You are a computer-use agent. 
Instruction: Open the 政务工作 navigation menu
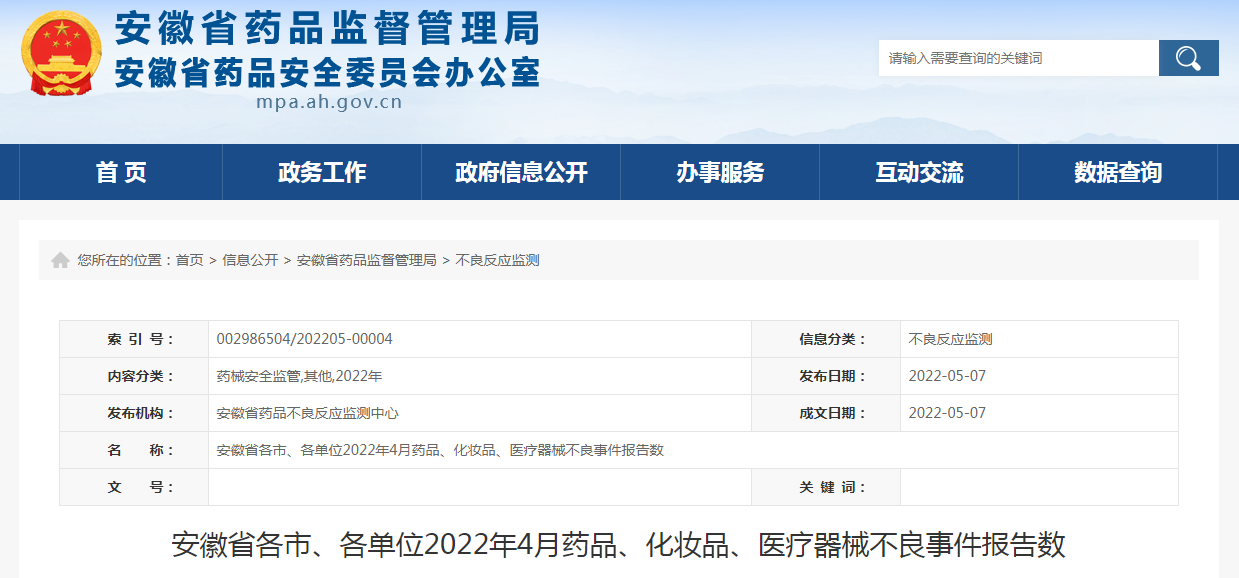(322, 172)
